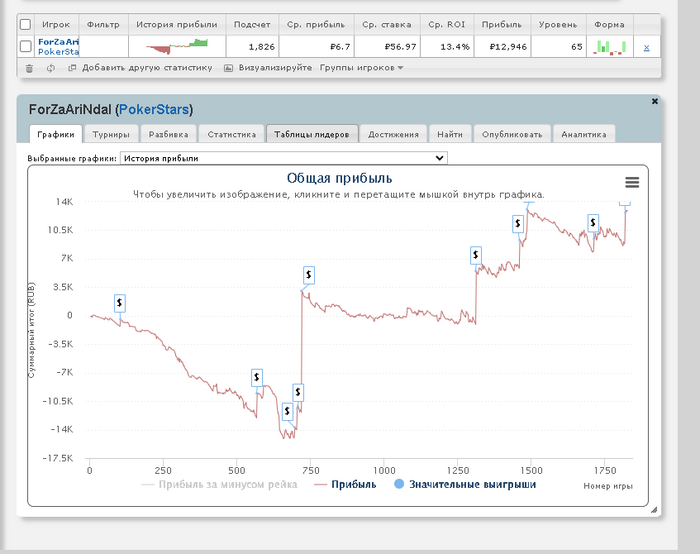The image size is (700, 554).
Task: Click the trash delete icon below the table
Action: point(29,68)
